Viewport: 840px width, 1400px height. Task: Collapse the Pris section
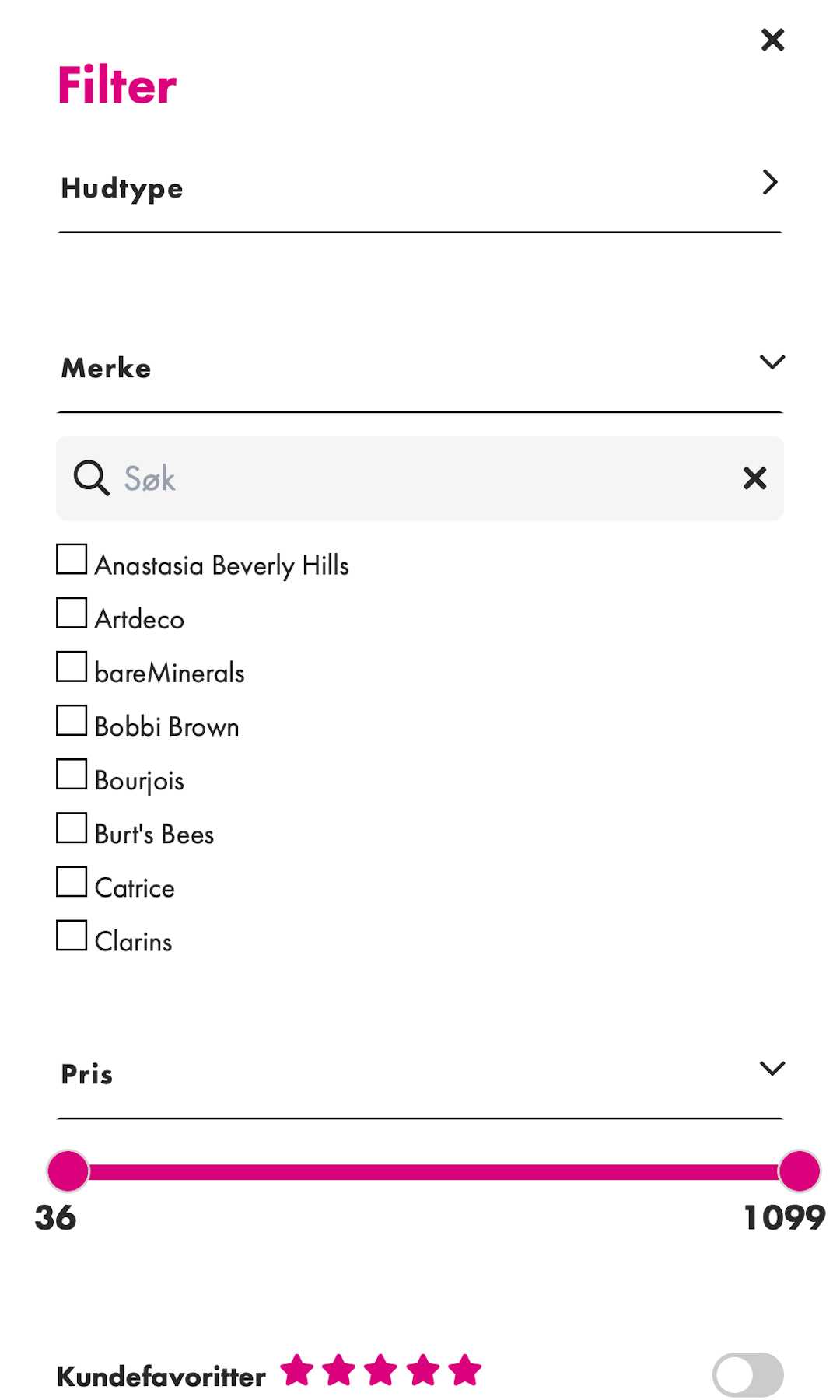772,1069
